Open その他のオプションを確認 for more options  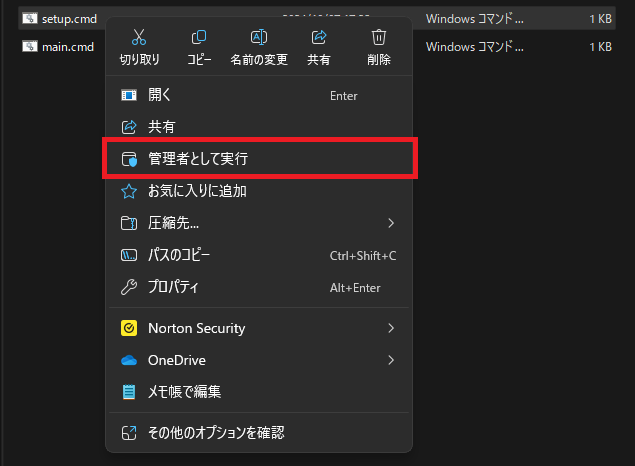point(216,433)
